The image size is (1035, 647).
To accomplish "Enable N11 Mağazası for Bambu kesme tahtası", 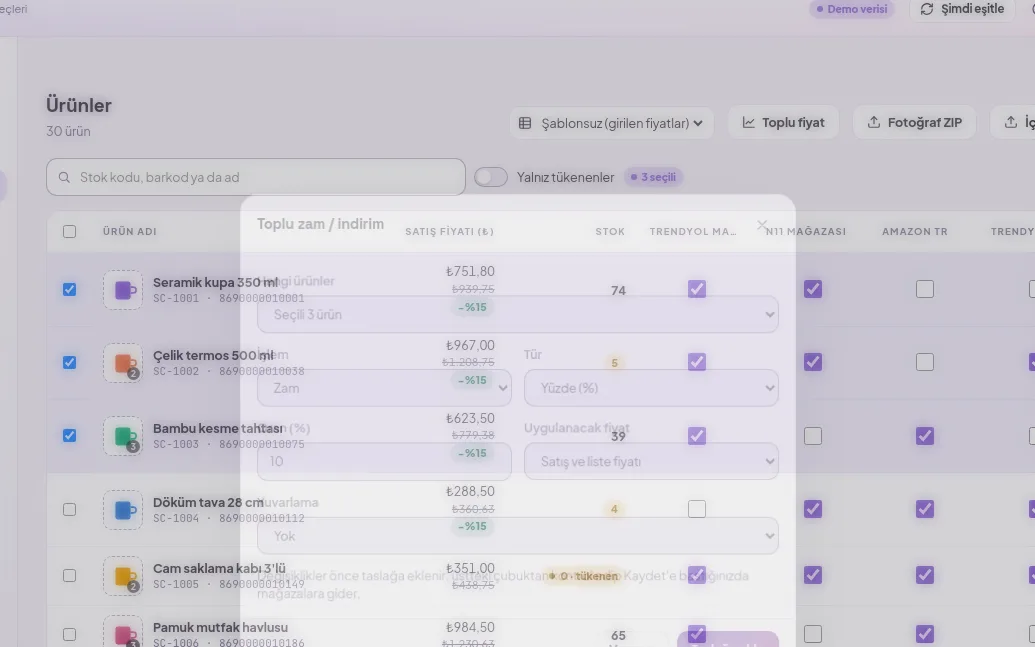I will point(813,436).
